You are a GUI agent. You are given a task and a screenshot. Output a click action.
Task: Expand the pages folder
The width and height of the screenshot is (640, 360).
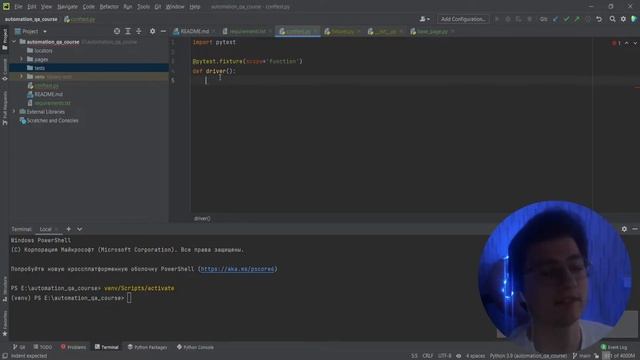click(22, 59)
